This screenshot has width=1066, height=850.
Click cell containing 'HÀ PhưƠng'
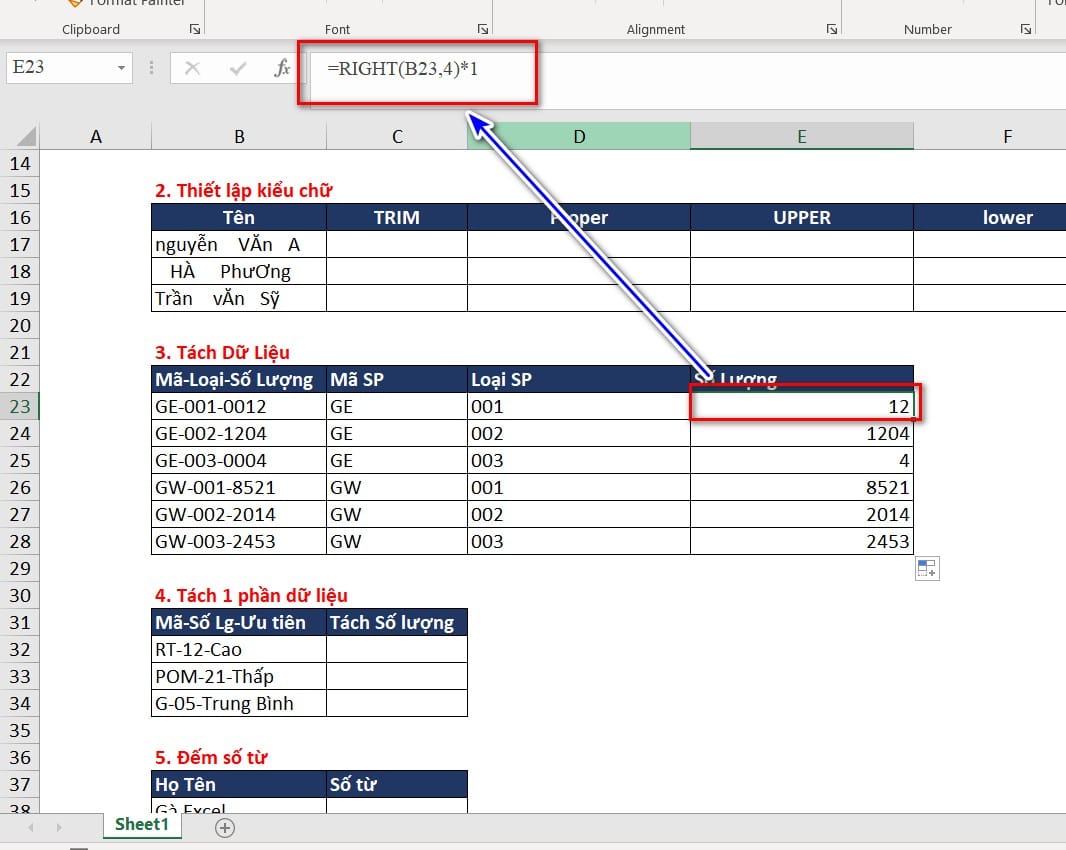pos(239,271)
